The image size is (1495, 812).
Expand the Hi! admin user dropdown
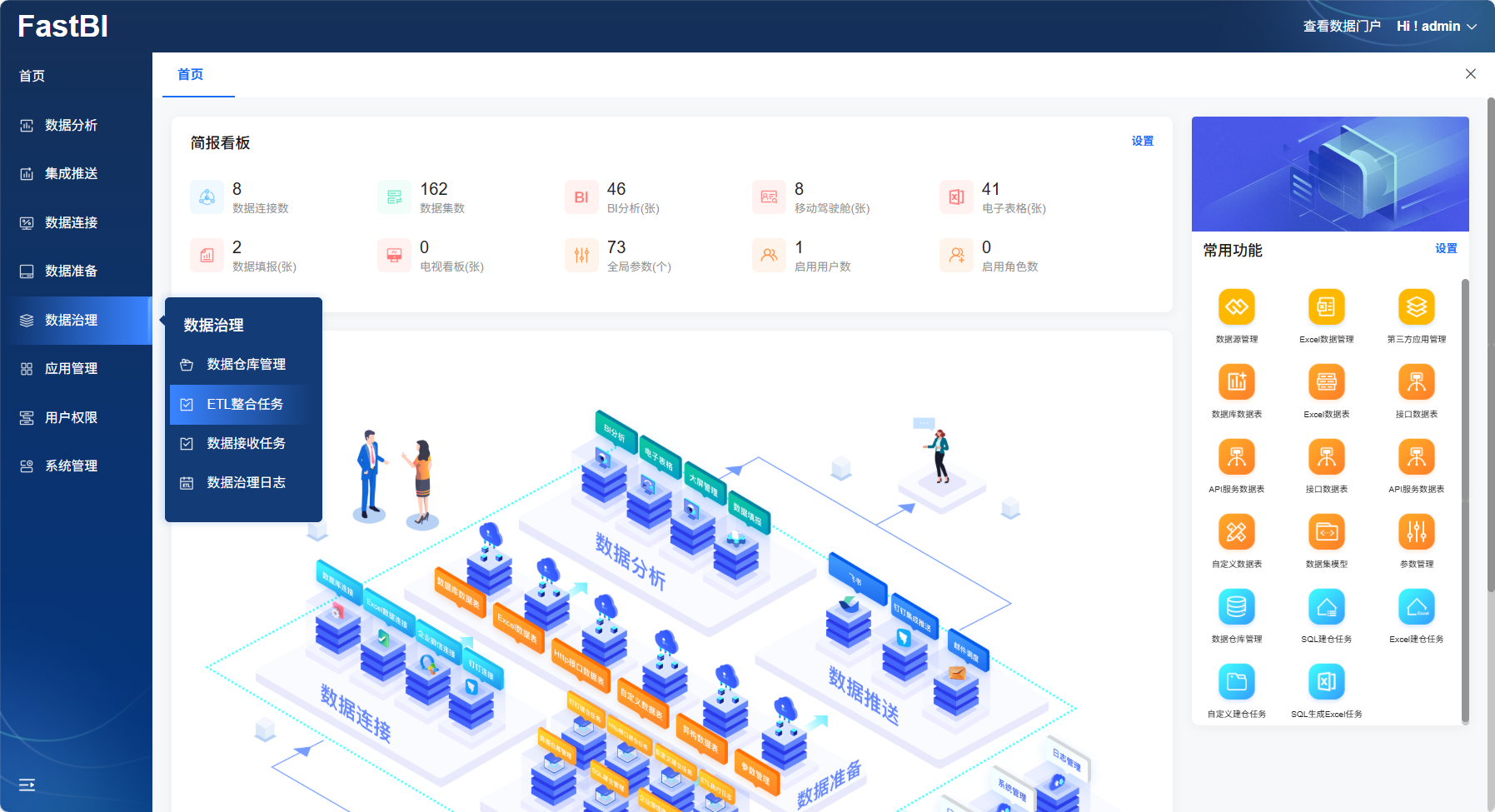(1436, 27)
